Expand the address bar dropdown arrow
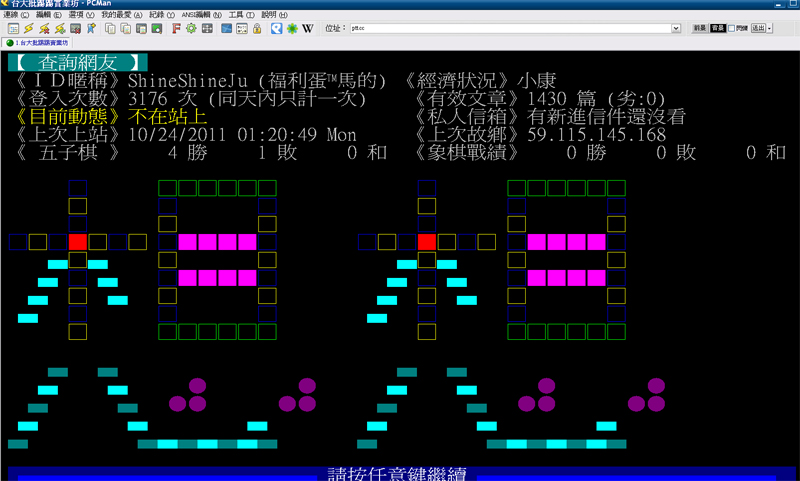The height and width of the screenshot is (481, 800). coord(676,29)
